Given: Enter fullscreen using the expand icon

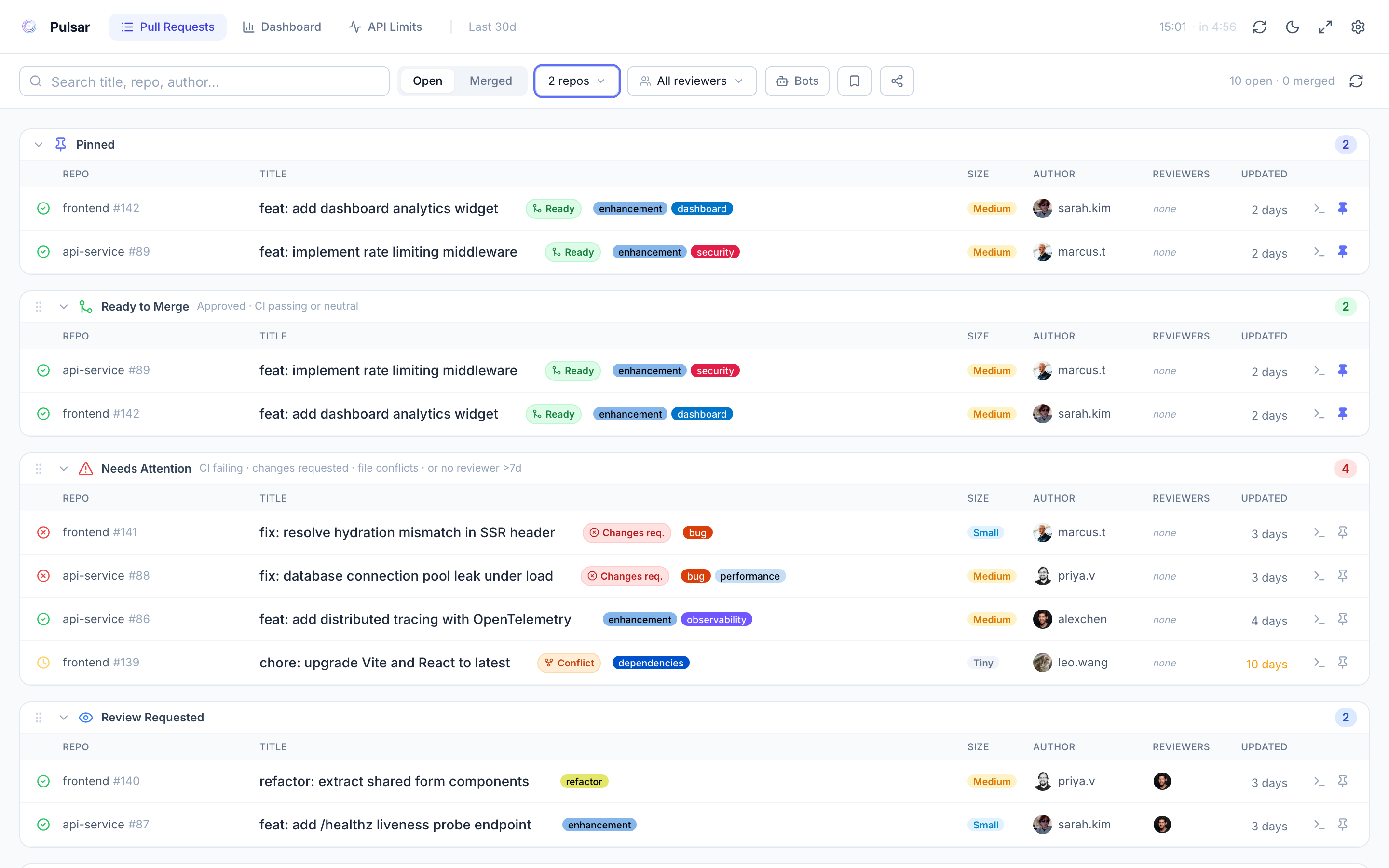Looking at the screenshot, I should (x=1325, y=27).
